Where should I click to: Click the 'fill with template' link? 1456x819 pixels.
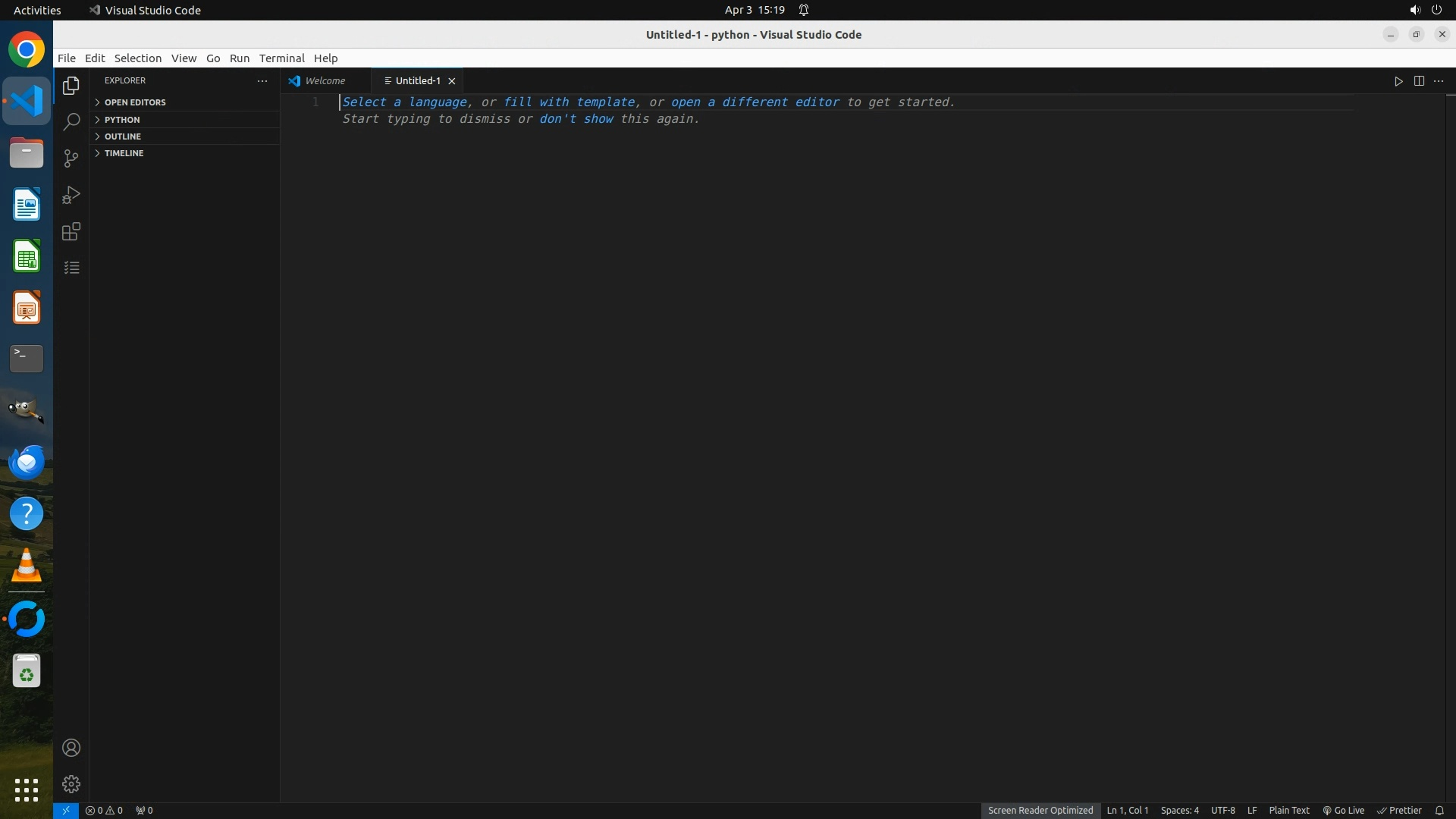coord(569,102)
